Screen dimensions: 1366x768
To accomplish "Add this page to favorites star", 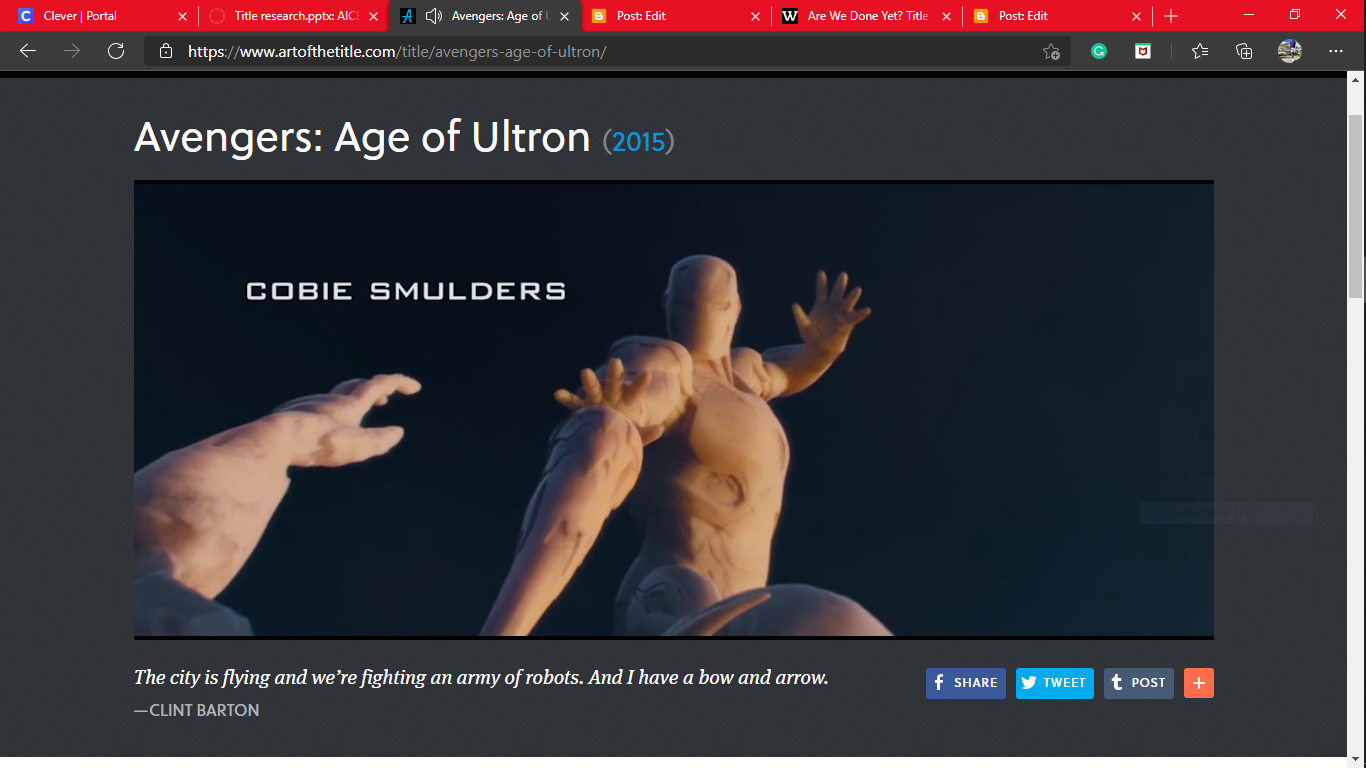I will 1051,51.
